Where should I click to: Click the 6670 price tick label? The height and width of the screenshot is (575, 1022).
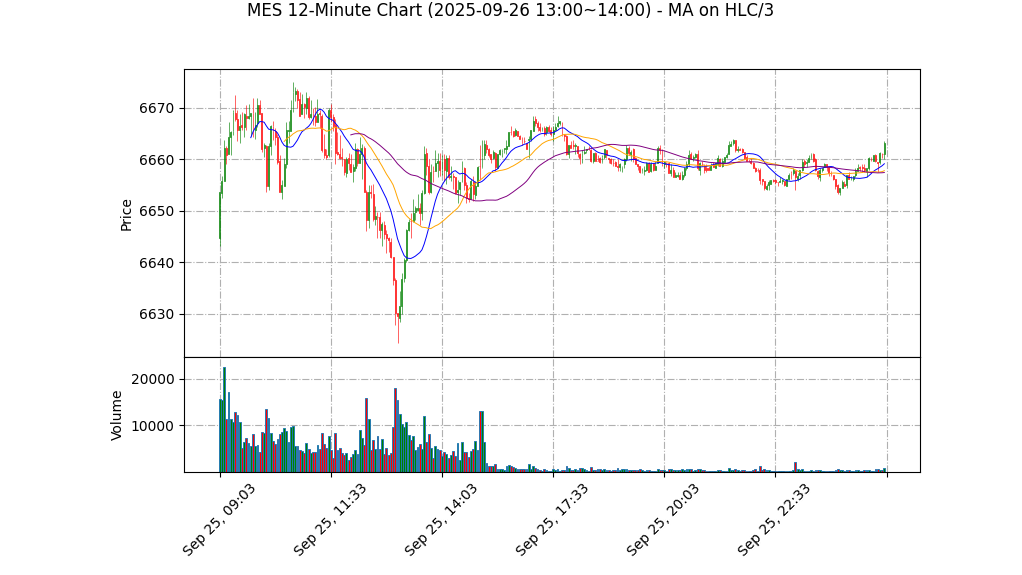[157, 108]
